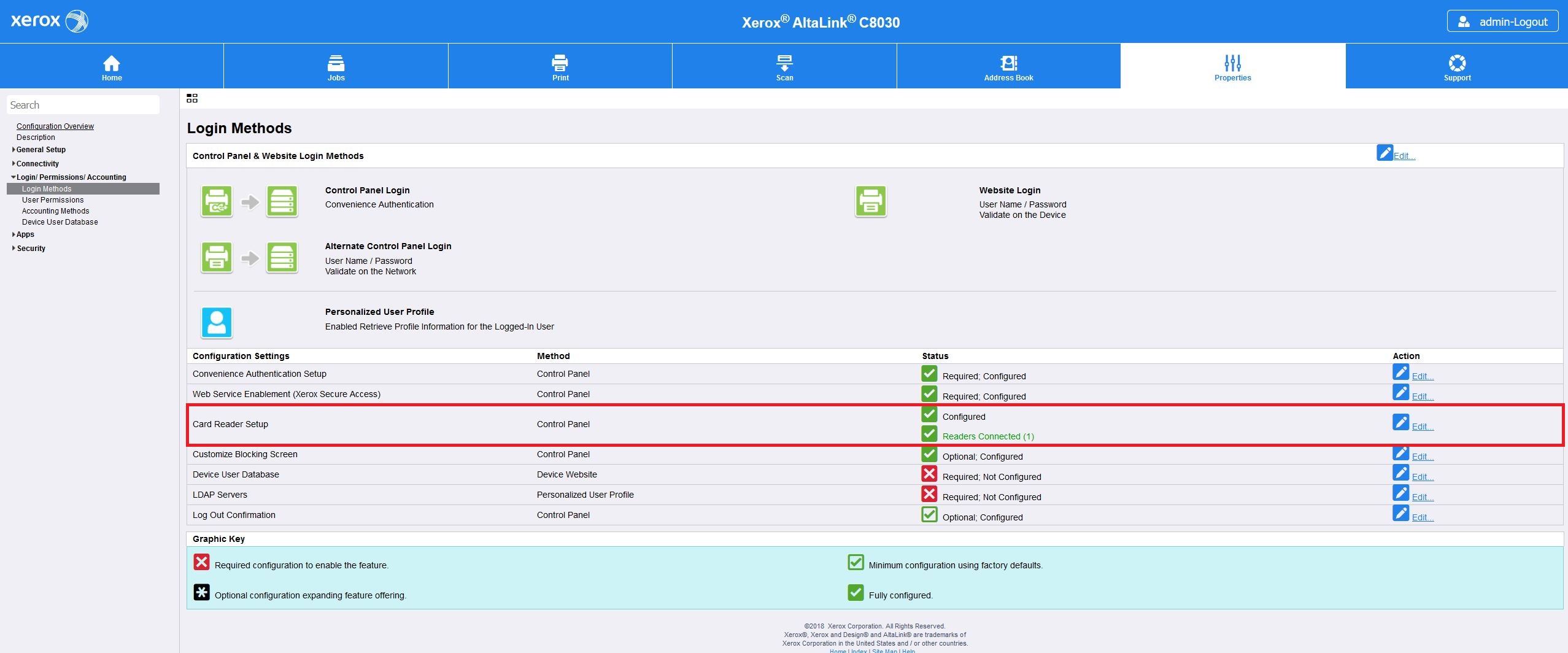Click pencil icon for LDAP Servers row
Viewport: 1568px width, 653px height.
pyautogui.click(x=1400, y=493)
